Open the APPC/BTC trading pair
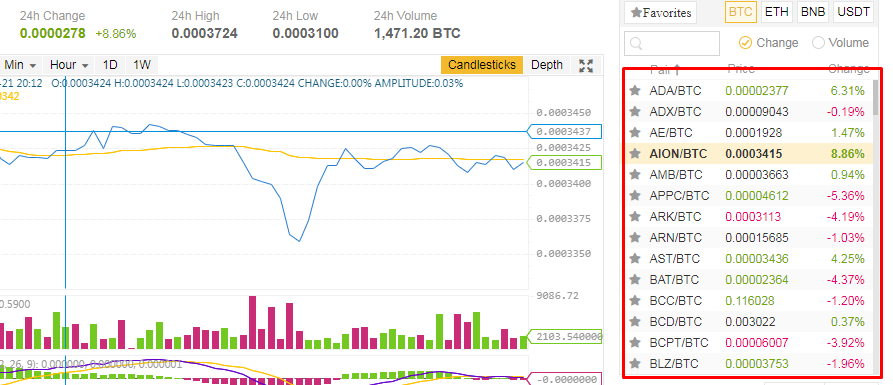Screen dimensions: 893x385 [748, 195]
